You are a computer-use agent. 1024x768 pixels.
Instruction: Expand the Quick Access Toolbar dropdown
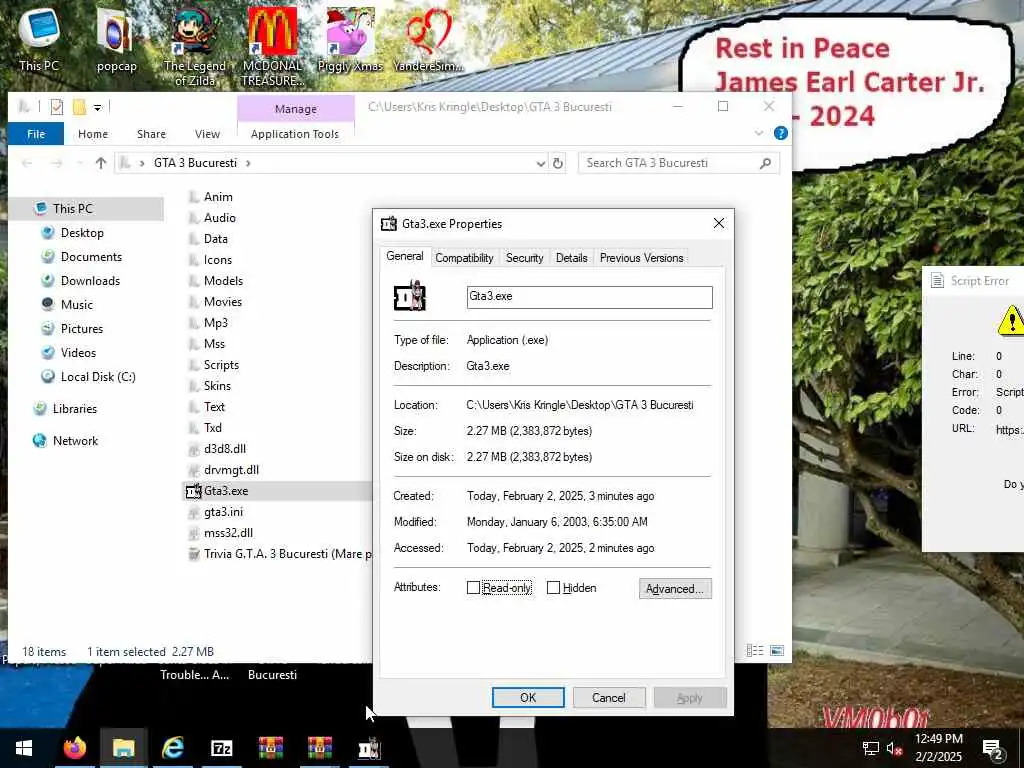[x=97, y=107]
